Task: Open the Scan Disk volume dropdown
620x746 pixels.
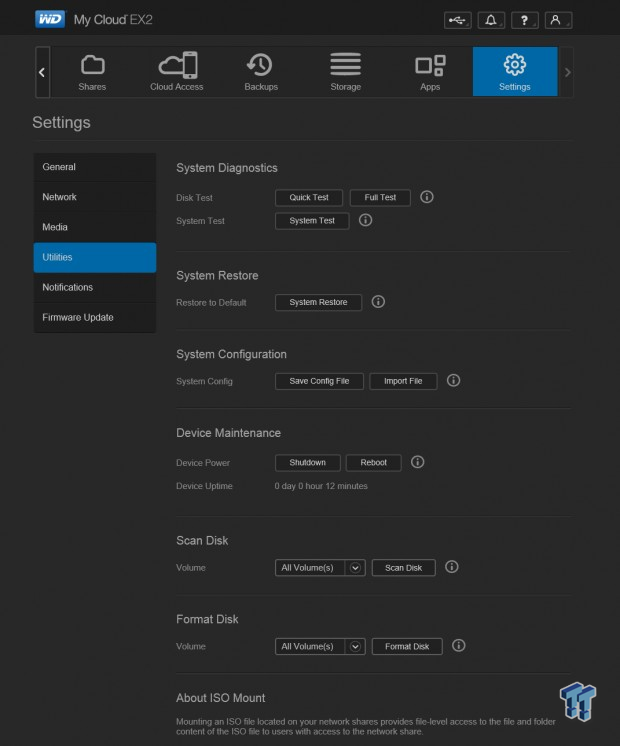Action: 320,568
